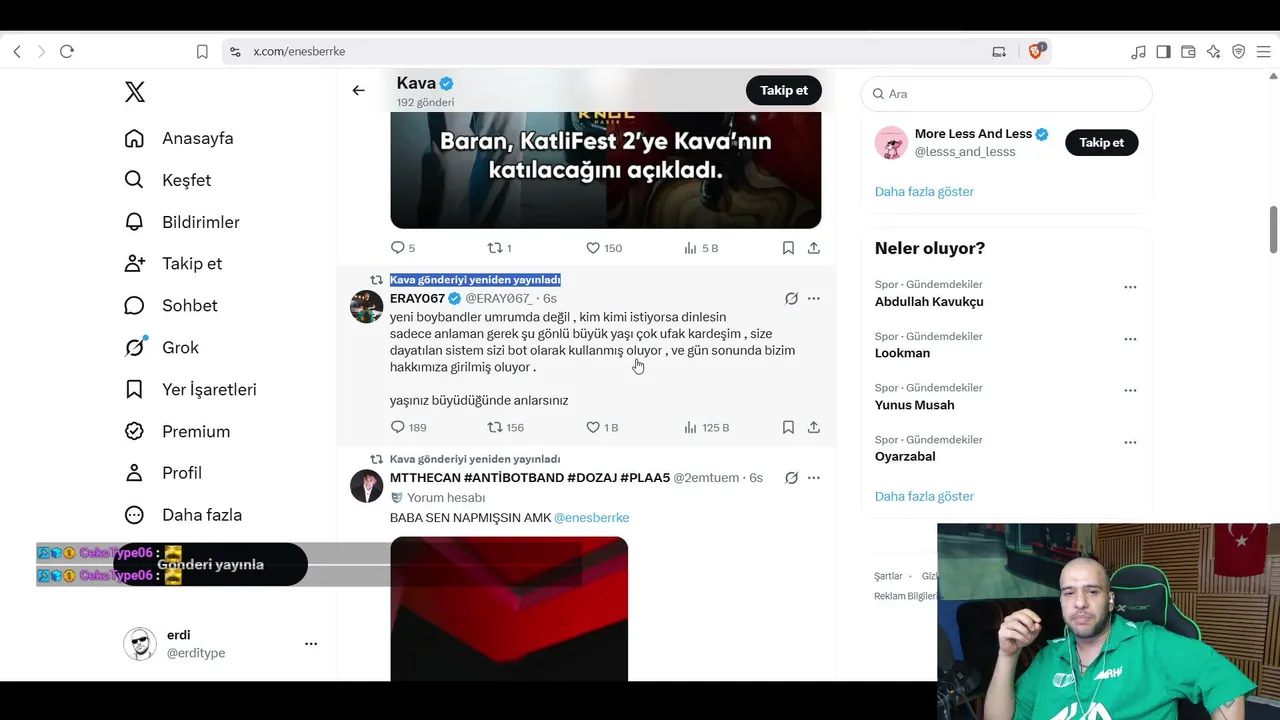
Task: Like the KatliFest post with 150 likes
Action: pos(604,248)
